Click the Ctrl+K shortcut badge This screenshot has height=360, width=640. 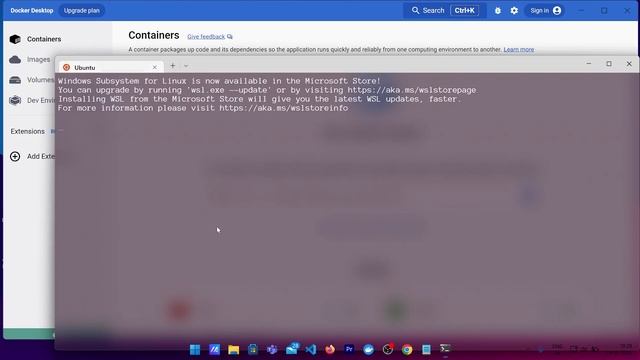[x=465, y=11]
